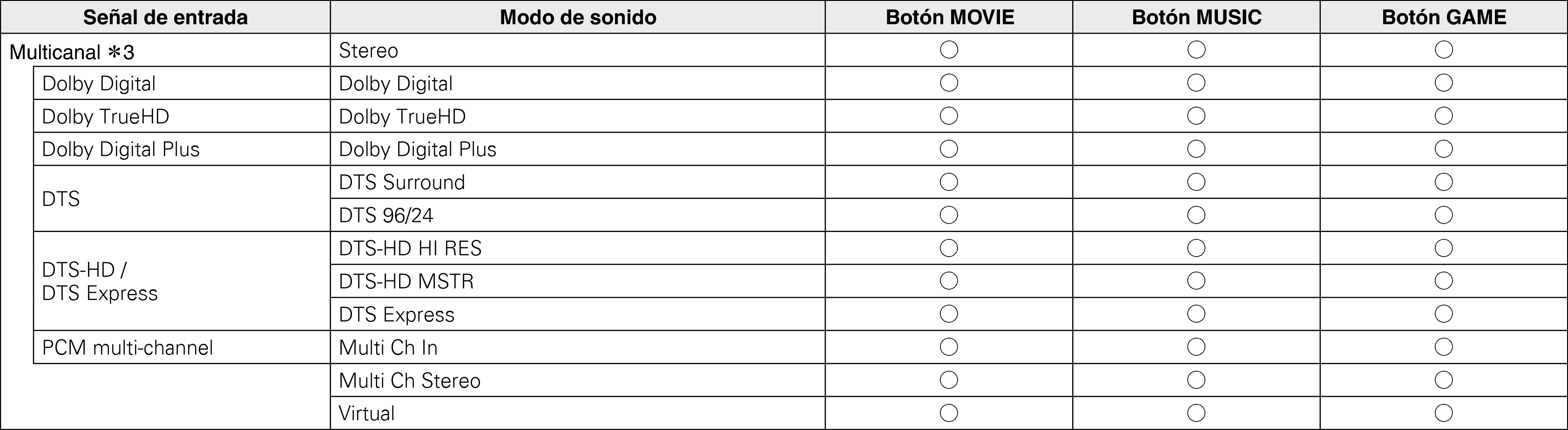1568x430 pixels.
Task: Select MUSIC circle for Dolby TrueHD mode
Action: (1196, 116)
